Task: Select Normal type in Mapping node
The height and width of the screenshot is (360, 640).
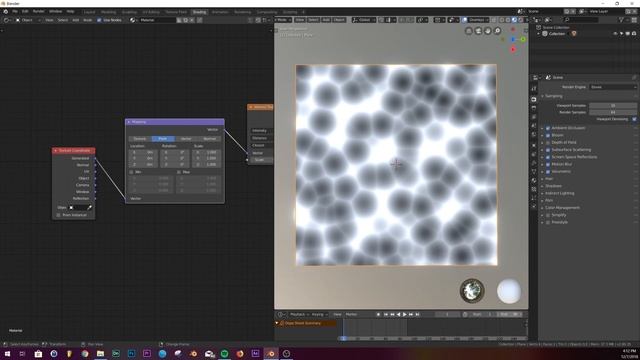Action: pyautogui.click(x=210, y=139)
